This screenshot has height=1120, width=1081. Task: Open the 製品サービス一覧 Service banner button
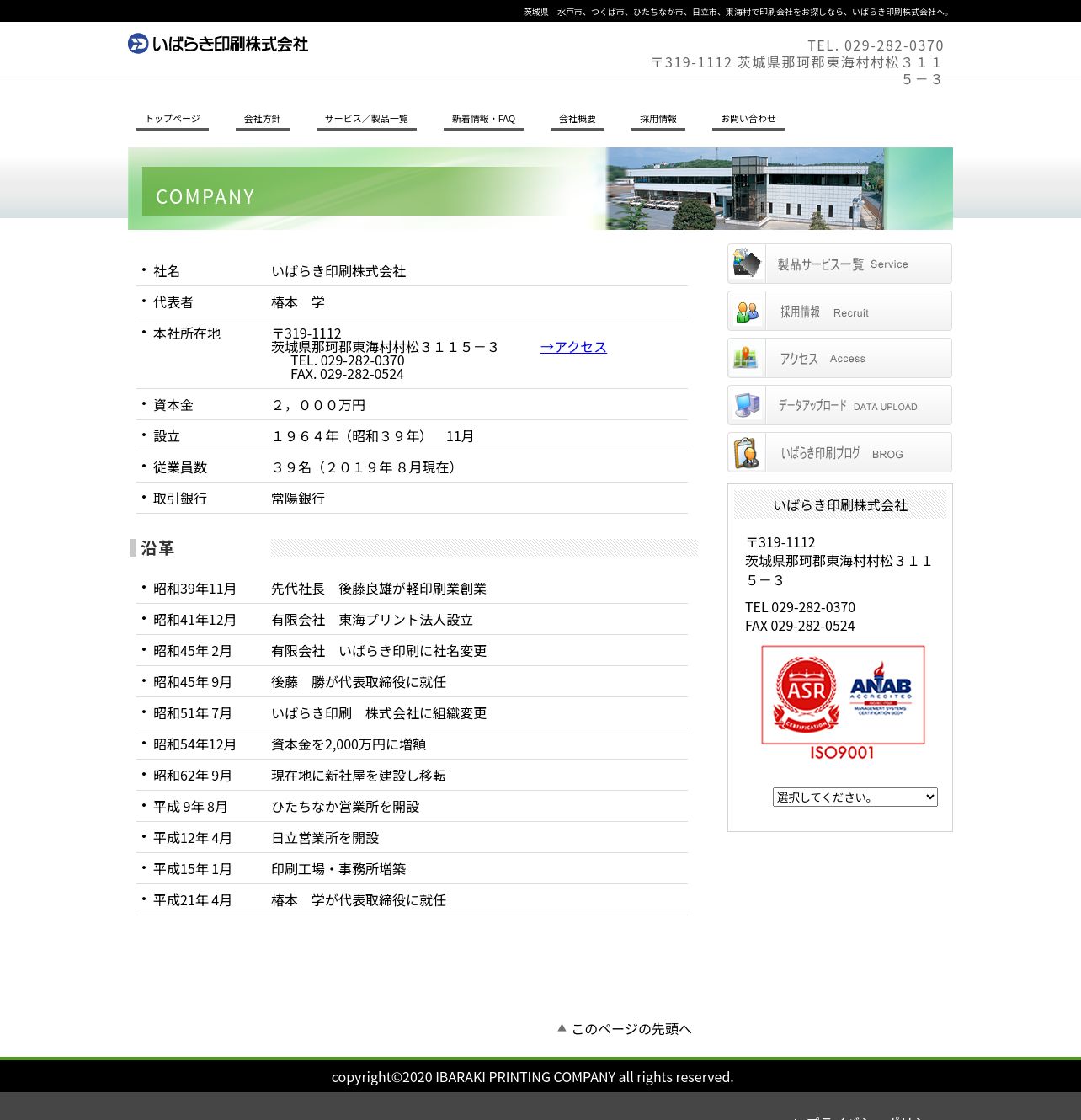tap(840, 264)
